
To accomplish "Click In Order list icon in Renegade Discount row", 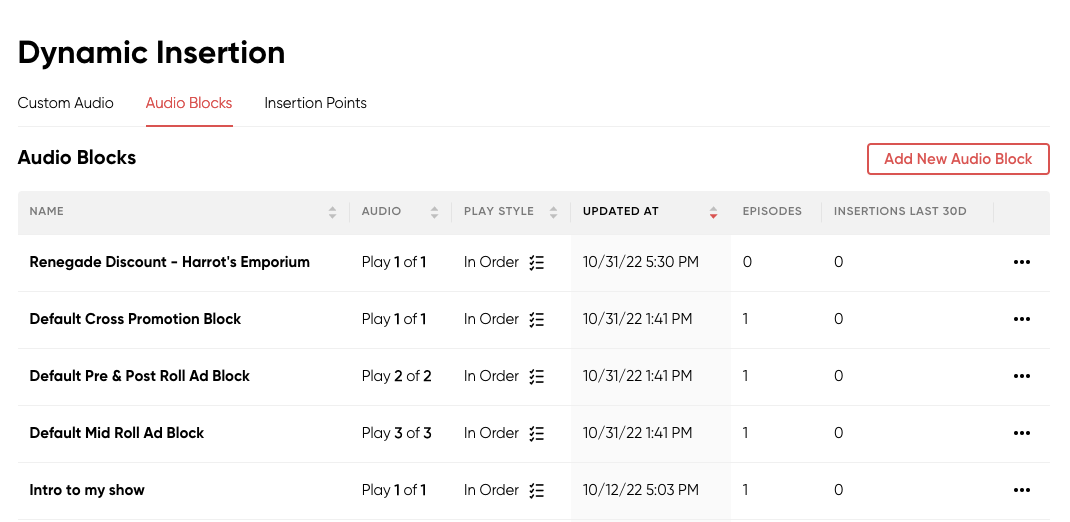I will (537, 263).
